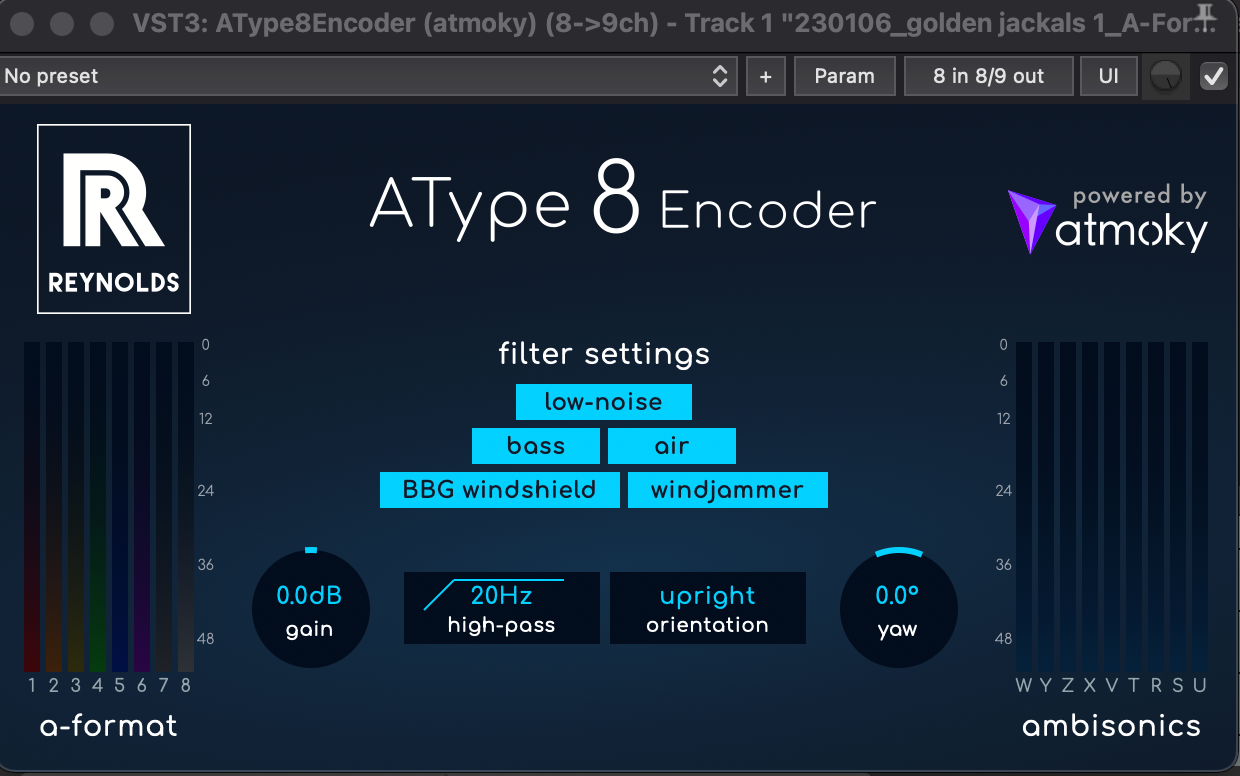Toggle the bass filter setting
Viewport: 1240px width, 776px height.
coord(536,446)
